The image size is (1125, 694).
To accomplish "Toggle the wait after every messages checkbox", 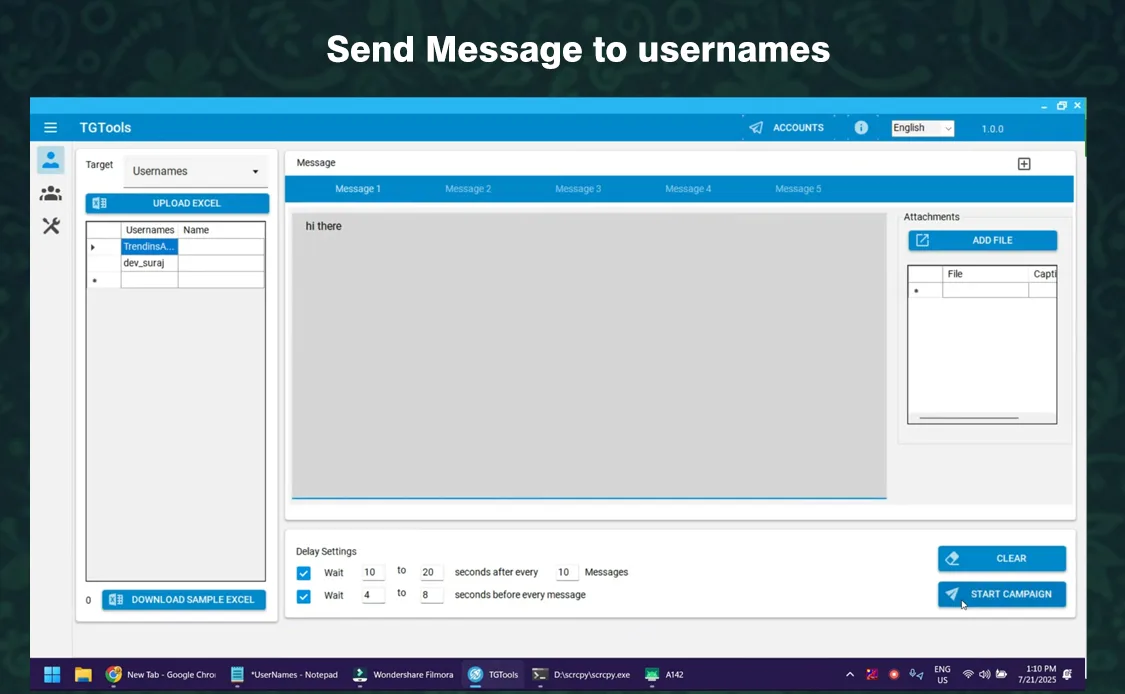I will (304, 573).
